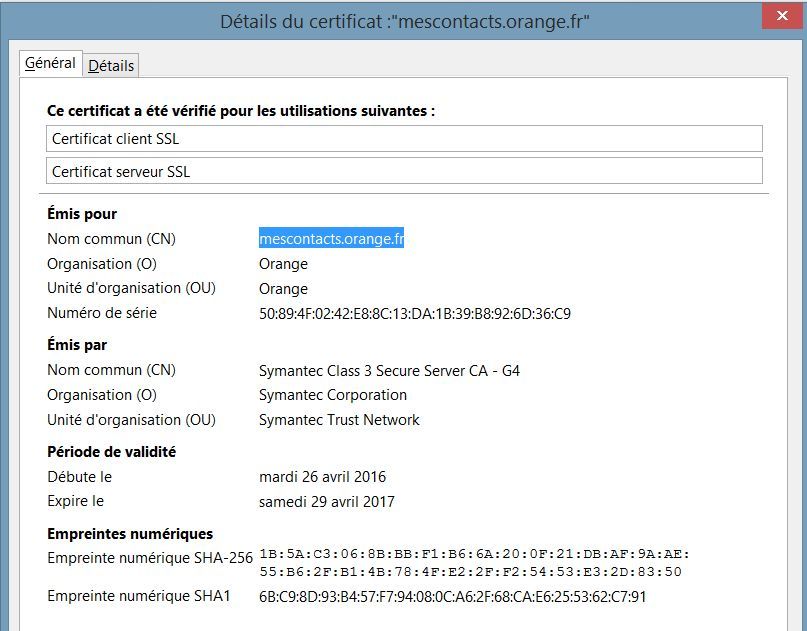807x631 pixels.
Task: Click the serial number value starting 50:89:4F
Action: pyautogui.click(x=414, y=314)
